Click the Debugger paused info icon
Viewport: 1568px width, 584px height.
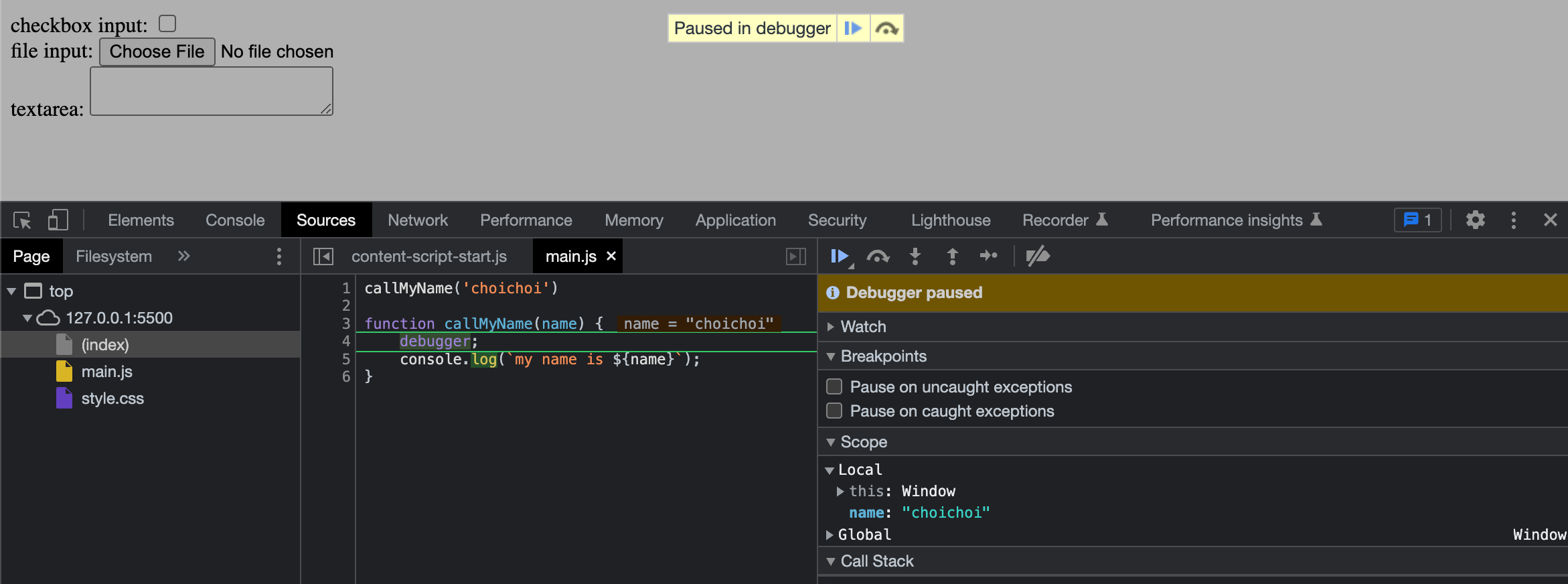pyautogui.click(x=833, y=293)
